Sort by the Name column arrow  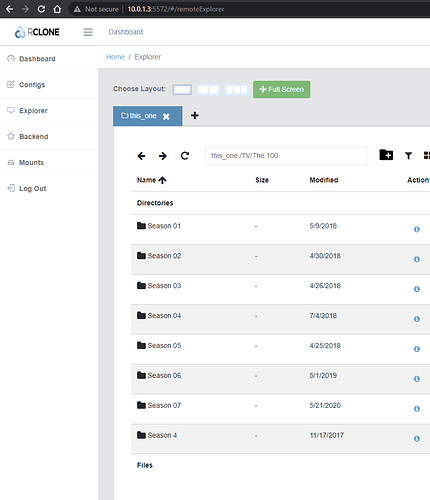[x=162, y=180]
